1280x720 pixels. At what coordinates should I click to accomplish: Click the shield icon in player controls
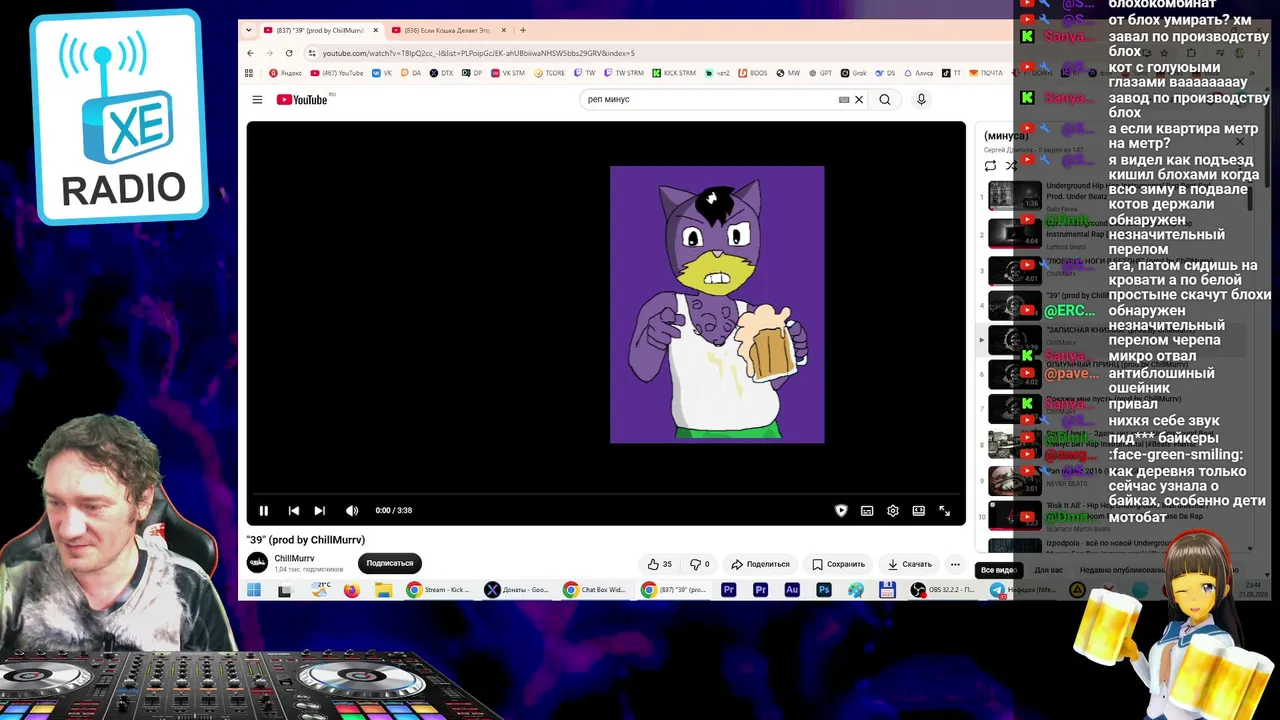841,510
